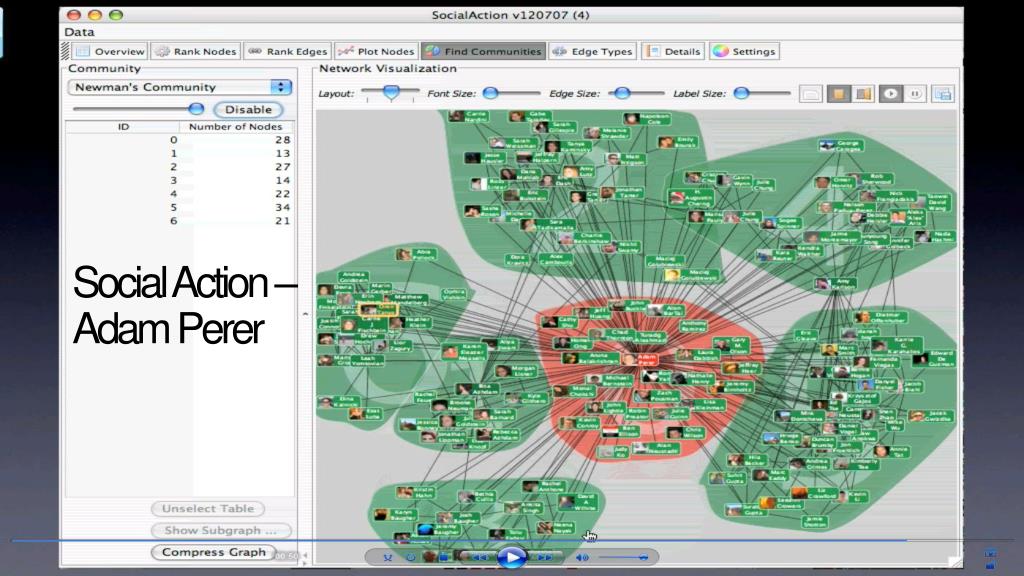Click the Font Size slider handle
This screenshot has width=1024, height=576.
(490, 93)
